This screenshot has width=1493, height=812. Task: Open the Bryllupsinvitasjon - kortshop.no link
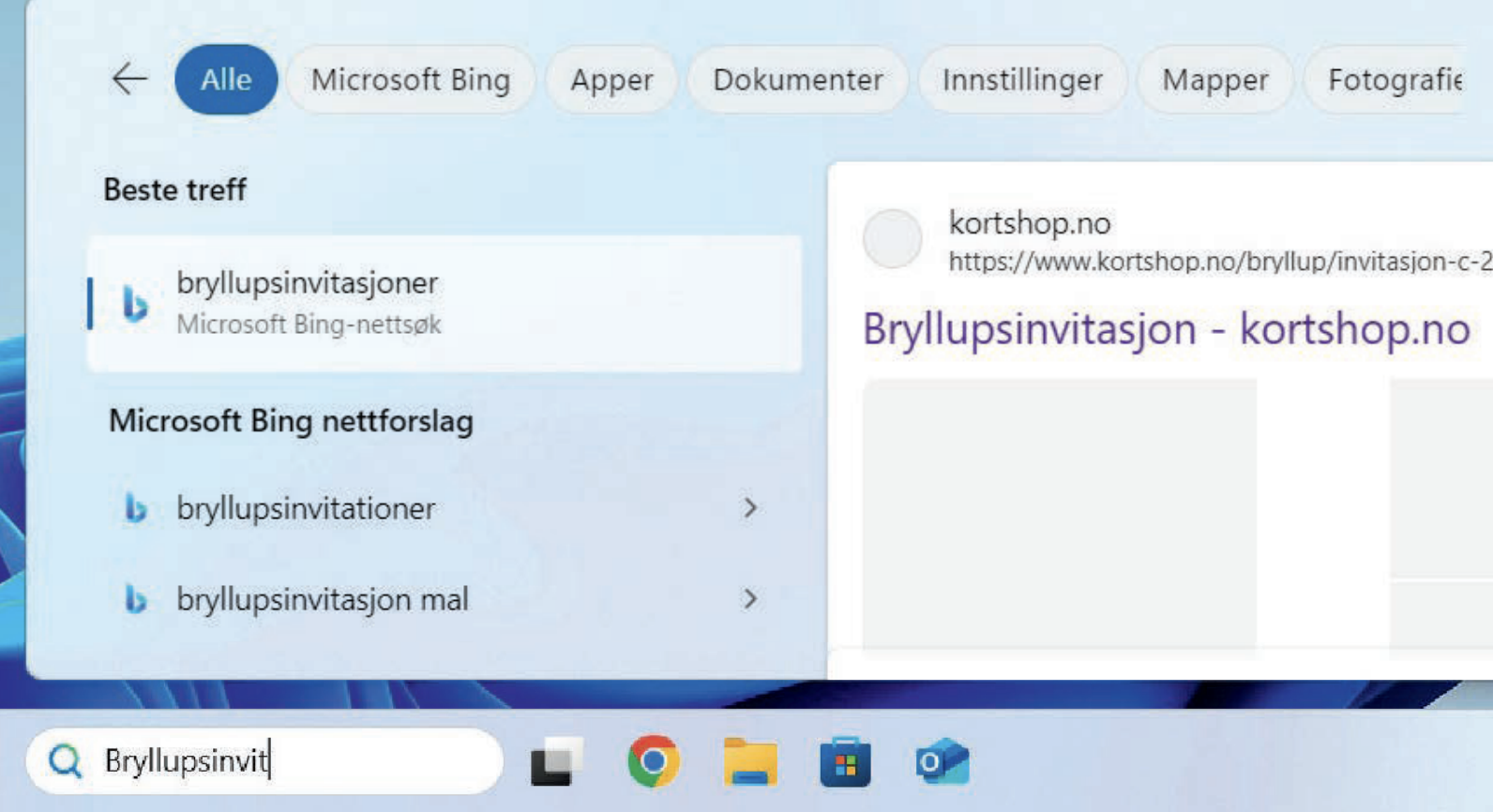click(x=1166, y=329)
